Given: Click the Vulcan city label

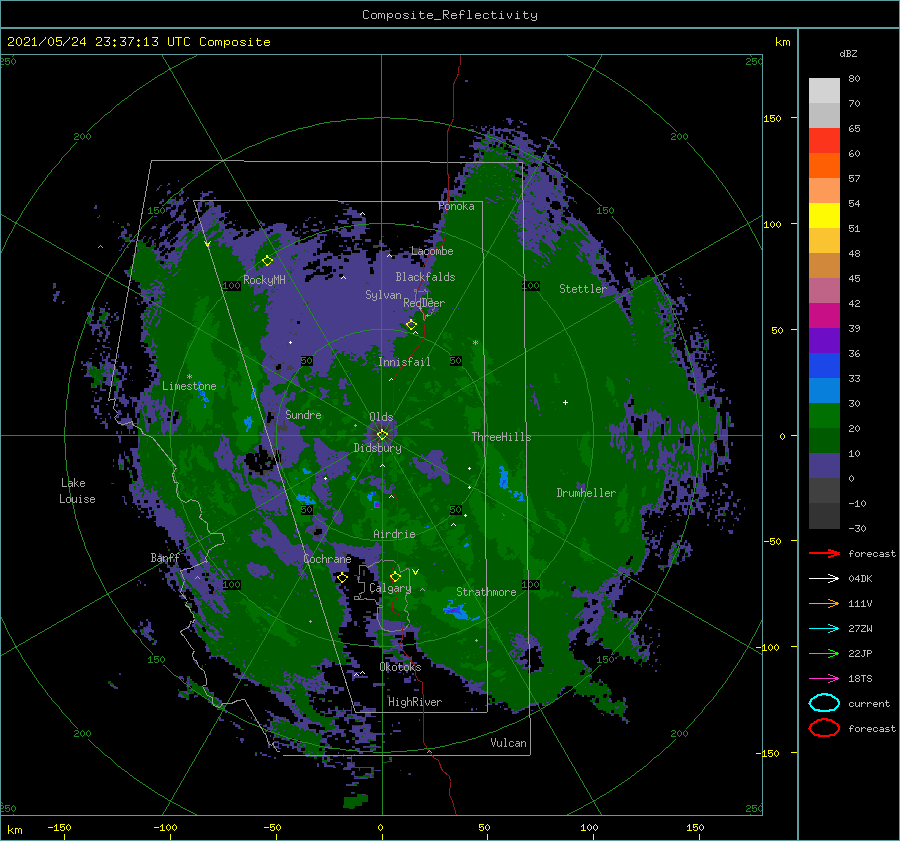Looking at the screenshot, I should tap(508, 743).
